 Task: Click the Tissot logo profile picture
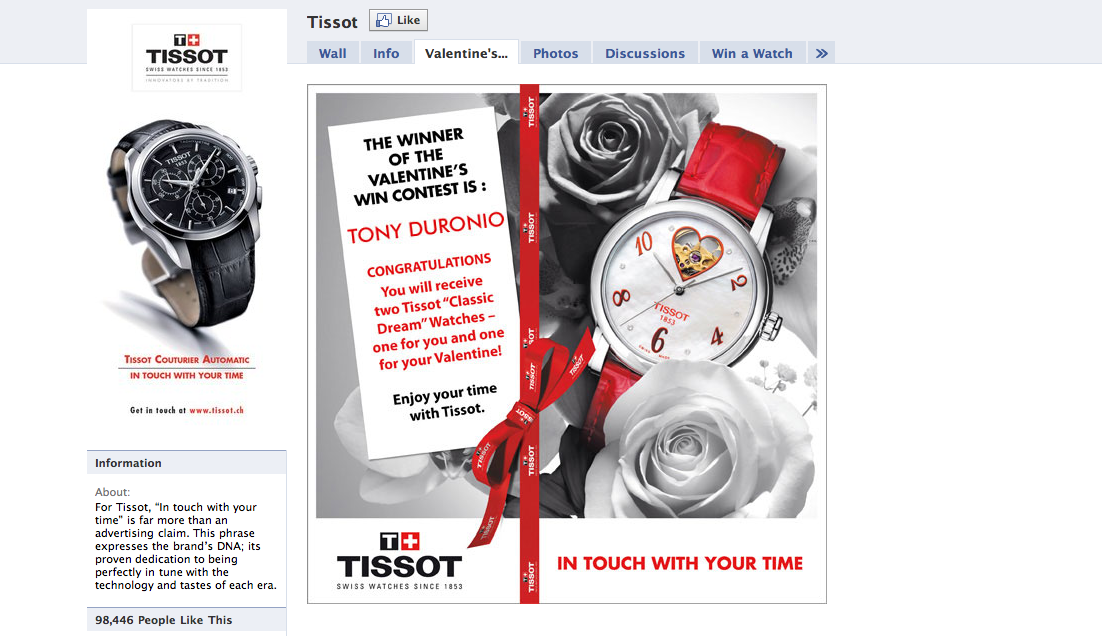point(187,58)
